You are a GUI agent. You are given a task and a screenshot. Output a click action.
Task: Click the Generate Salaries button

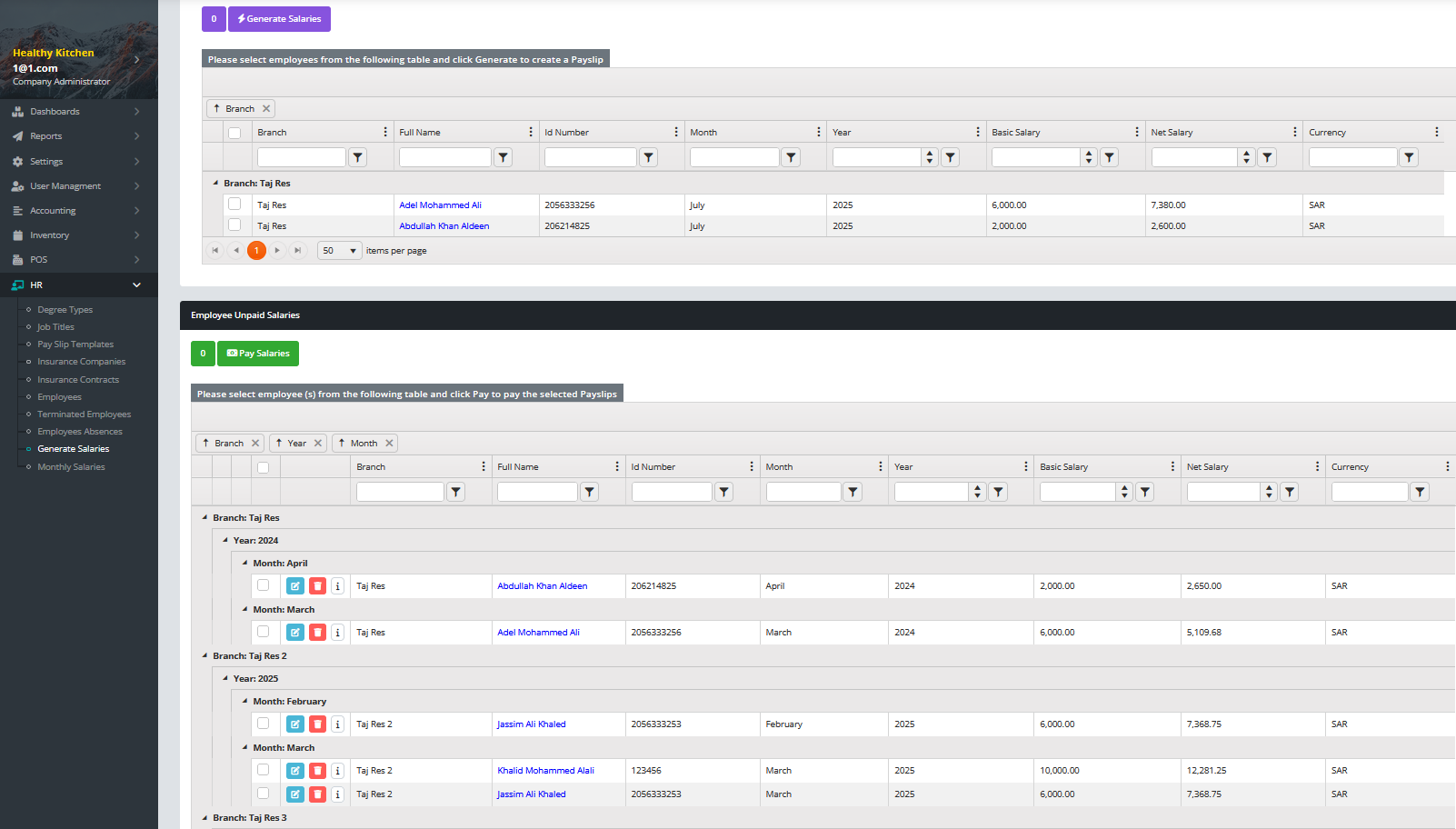point(279,19)
